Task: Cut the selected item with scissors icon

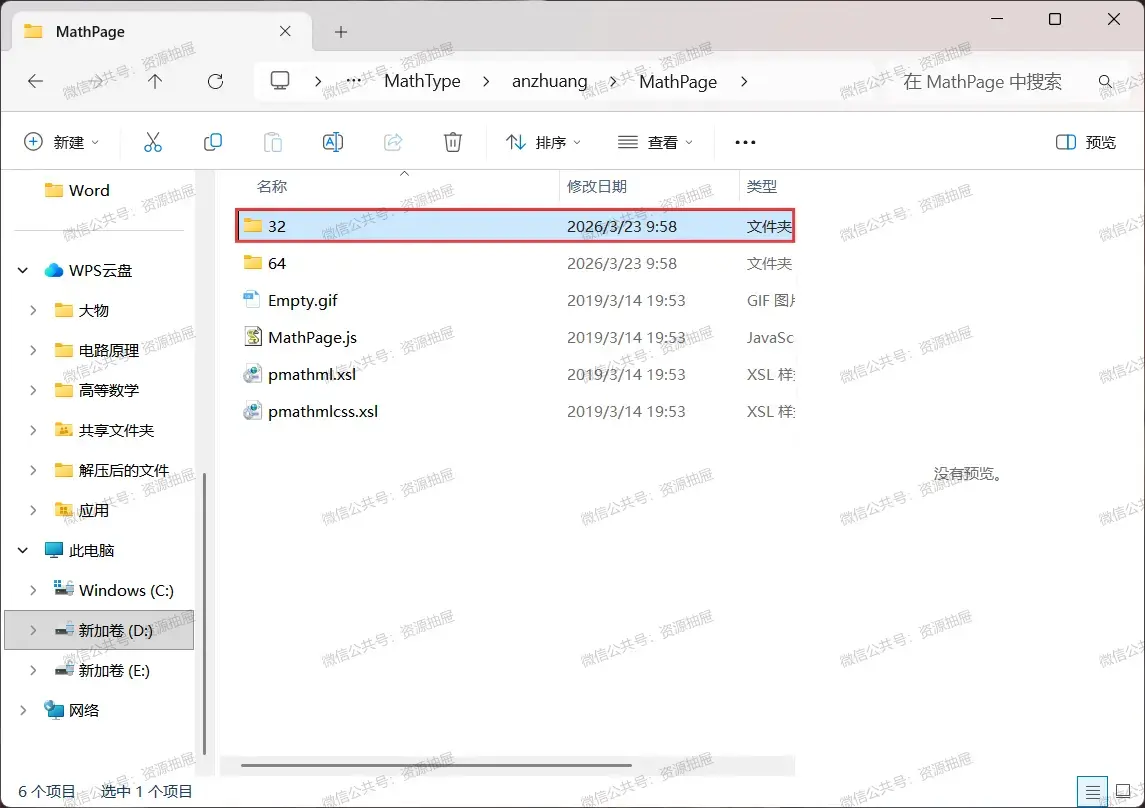Action: [x=153, y=142]
